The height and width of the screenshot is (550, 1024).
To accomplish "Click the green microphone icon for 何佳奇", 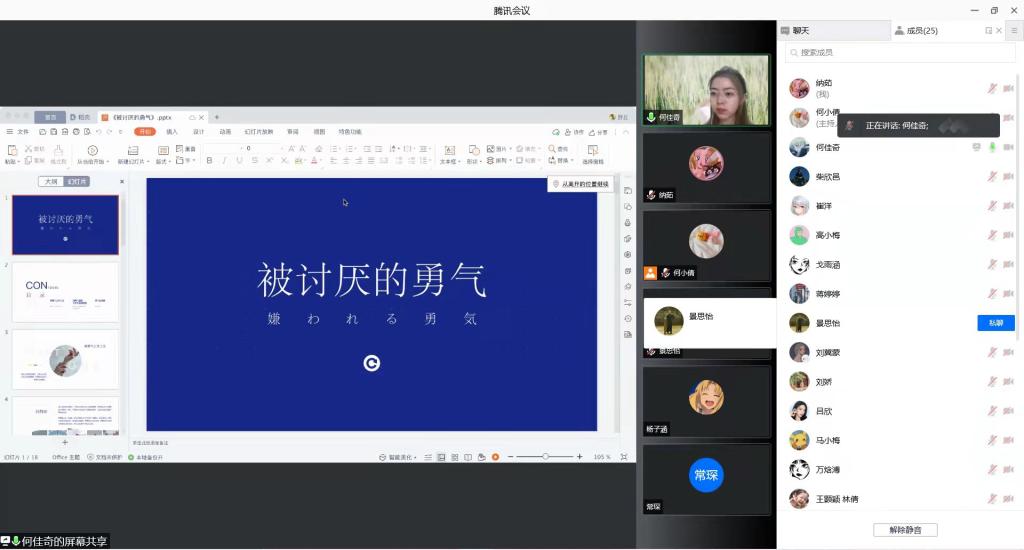I will (x=992, y=148).
